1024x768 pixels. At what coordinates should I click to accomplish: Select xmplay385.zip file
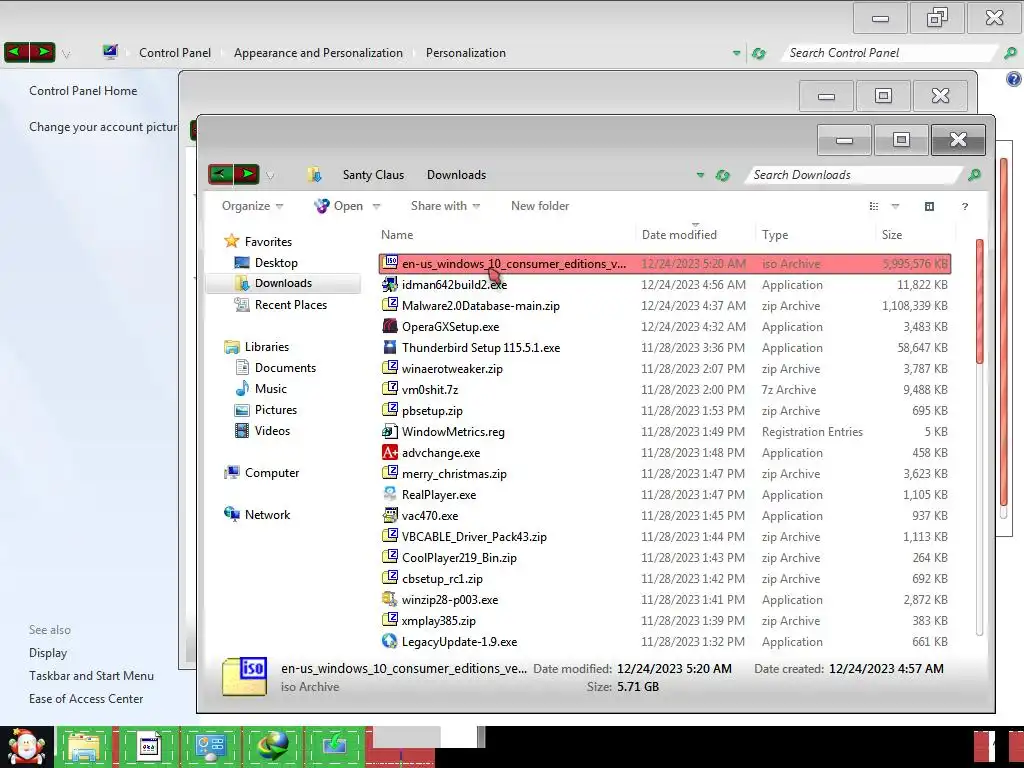(665, 620)
